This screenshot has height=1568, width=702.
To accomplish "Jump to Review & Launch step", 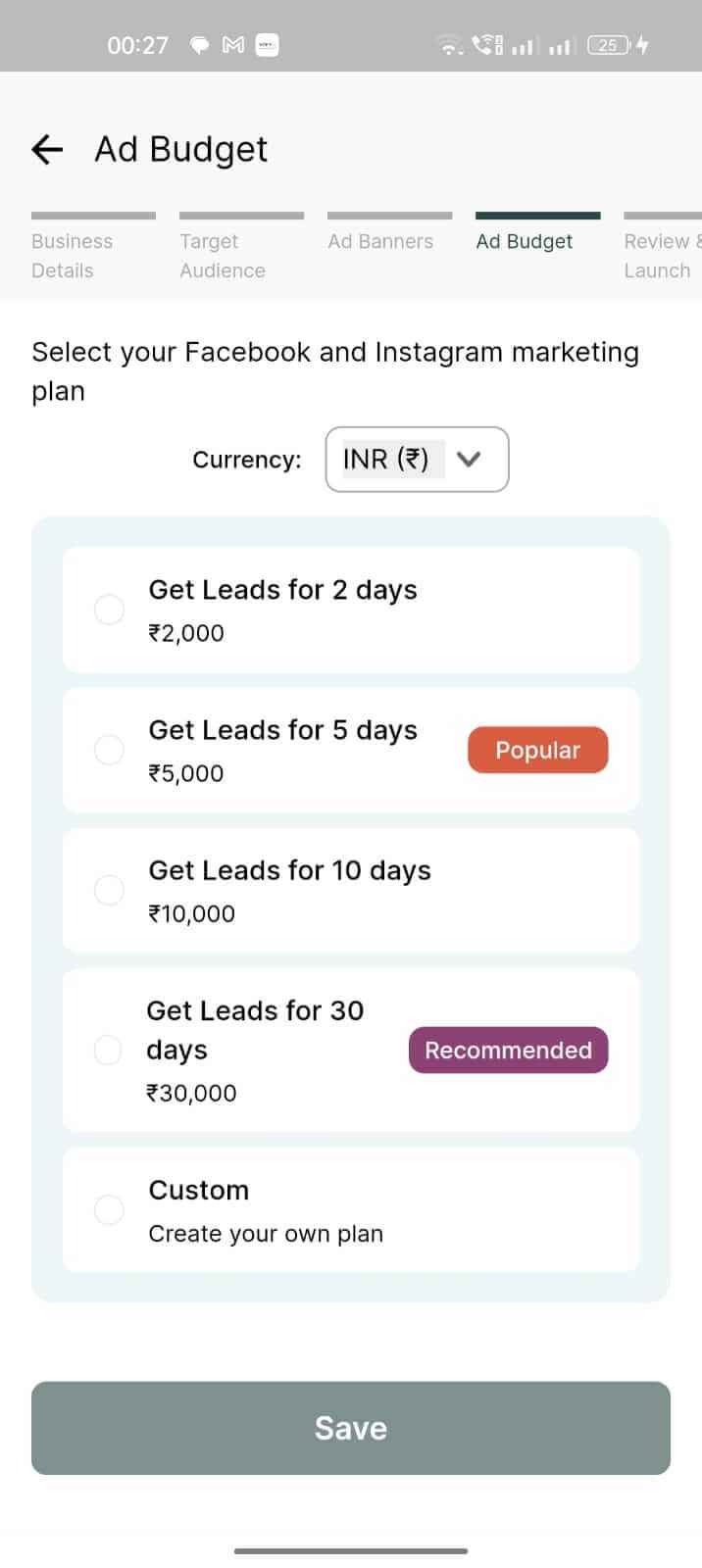I will point(659,255).
